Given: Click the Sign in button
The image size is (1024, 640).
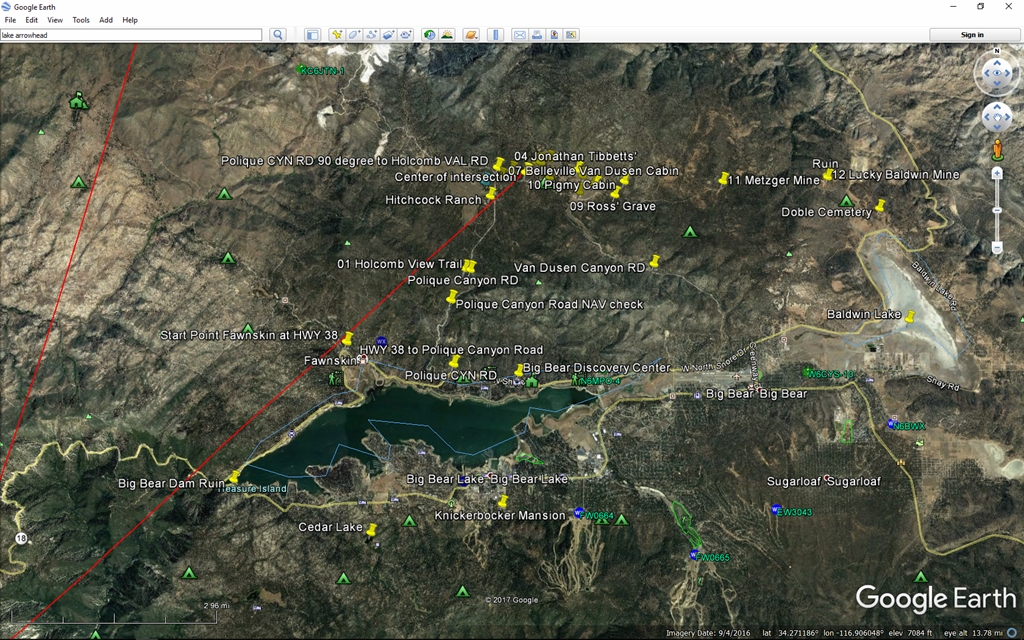Looking at the screenshot, I should 972,35.
